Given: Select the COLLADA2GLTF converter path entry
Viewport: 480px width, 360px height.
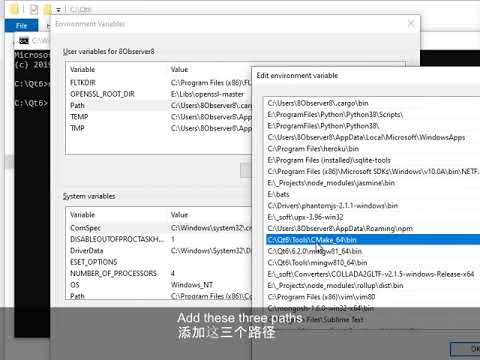Looking at the screenshot, I should click(x=373, y=274).
